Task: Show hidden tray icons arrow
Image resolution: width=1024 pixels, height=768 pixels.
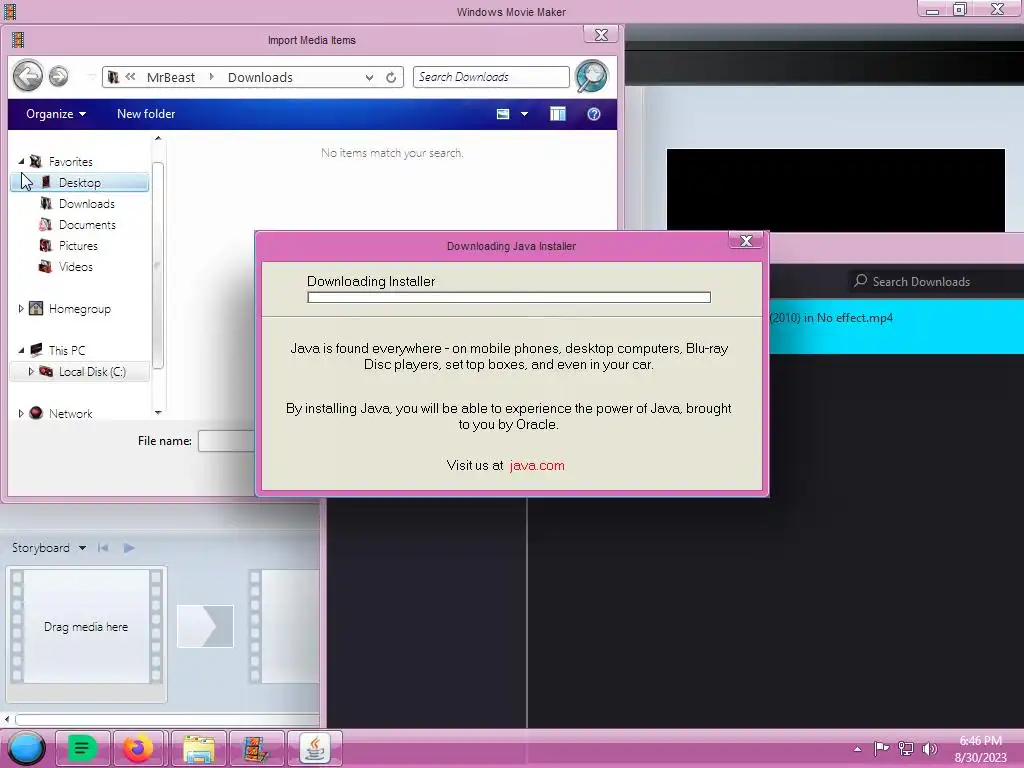Action: [x=857, y=748]
